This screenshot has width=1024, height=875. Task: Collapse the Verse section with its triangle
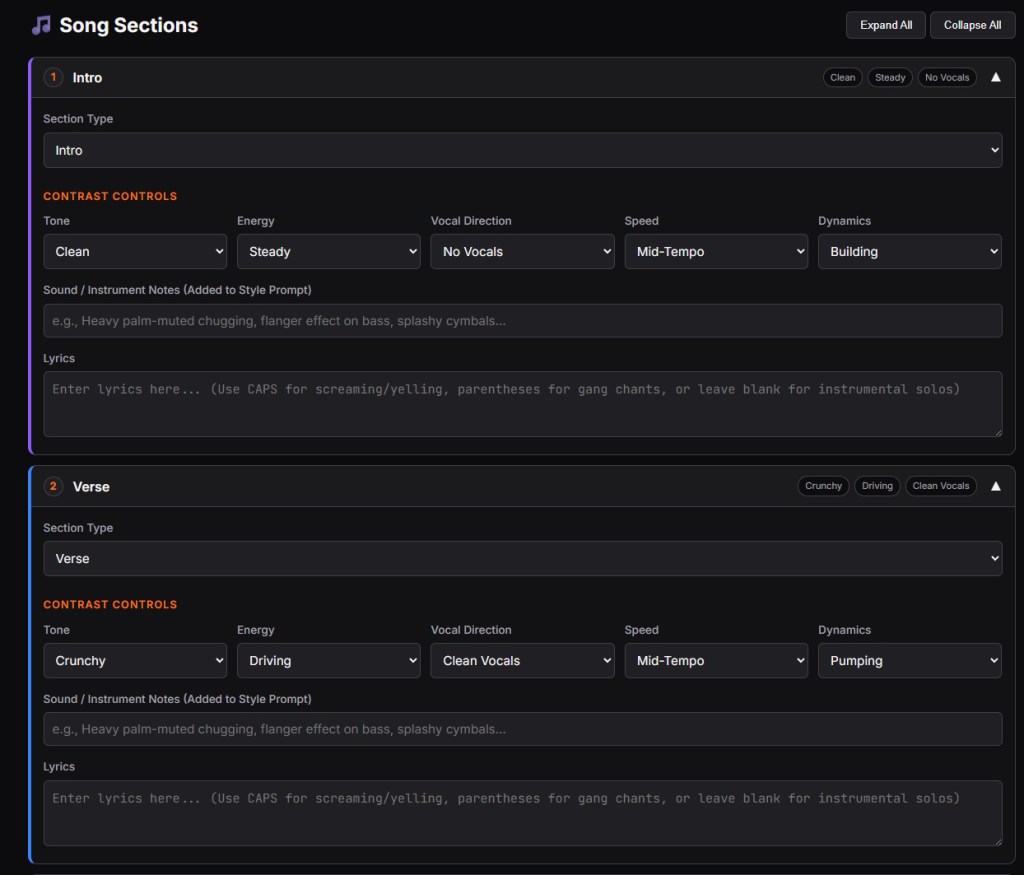click(x=995, y=486)
